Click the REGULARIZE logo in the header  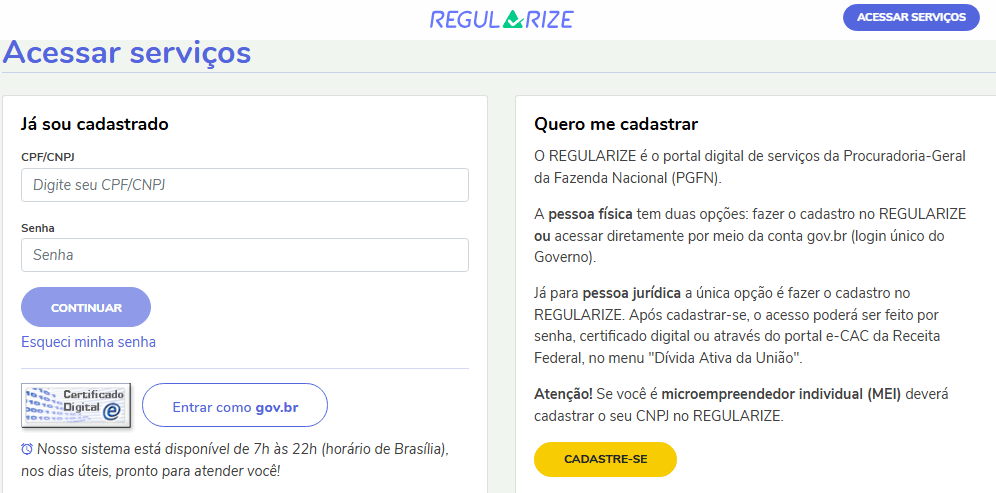501,19
